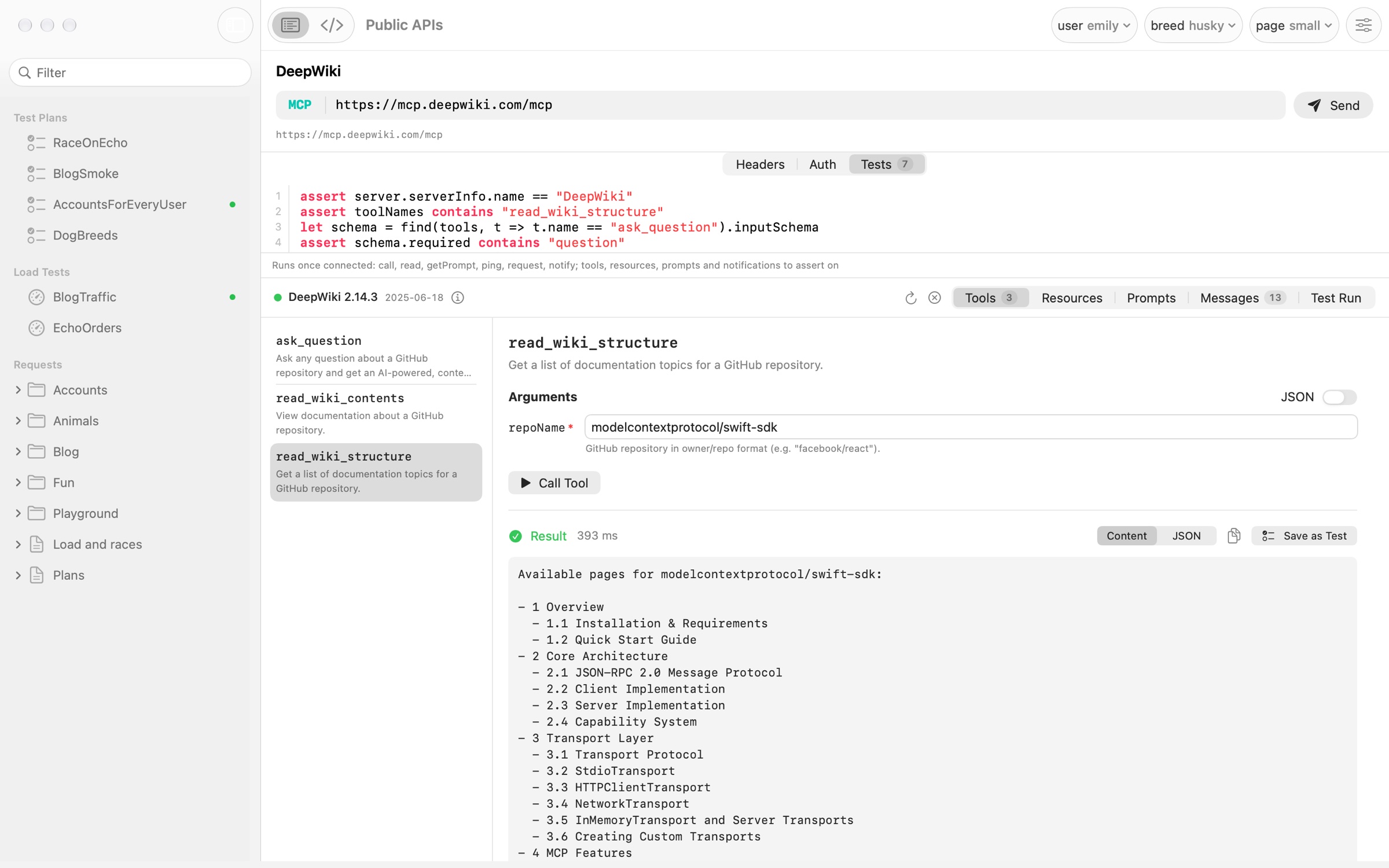The image size is (1389, 868).
Task: Click line 1 of the test assertions
Action: [466, 196]
